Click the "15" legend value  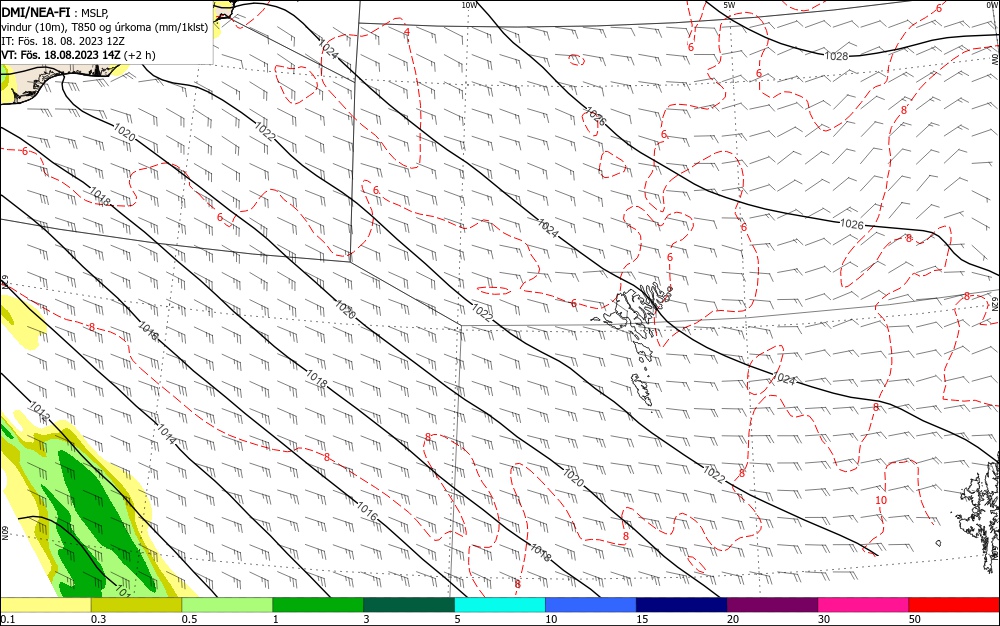coord(642,619)
